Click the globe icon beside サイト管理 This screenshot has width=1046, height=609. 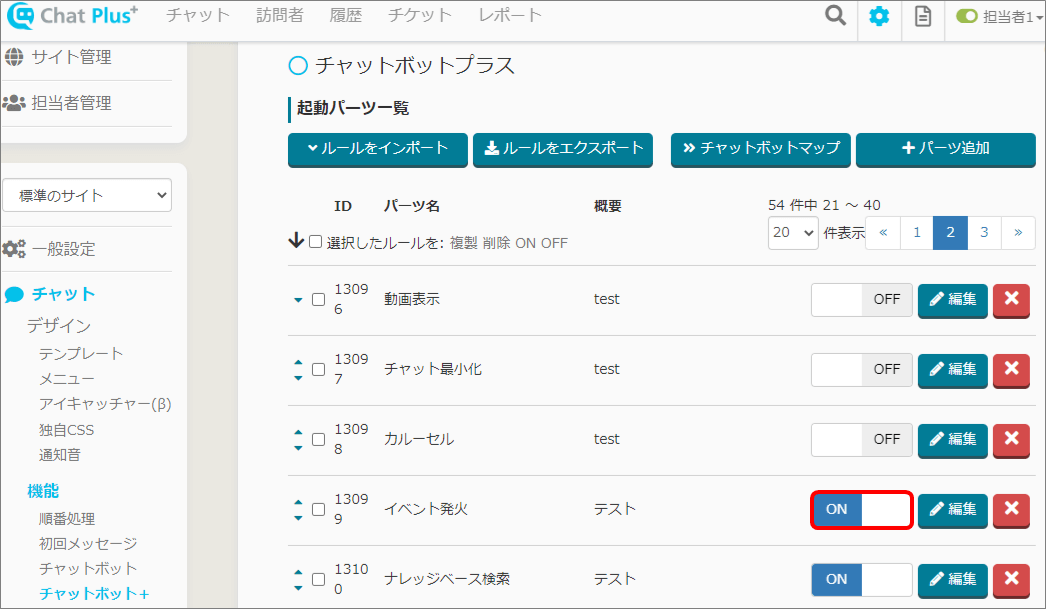tap(14, 57)
